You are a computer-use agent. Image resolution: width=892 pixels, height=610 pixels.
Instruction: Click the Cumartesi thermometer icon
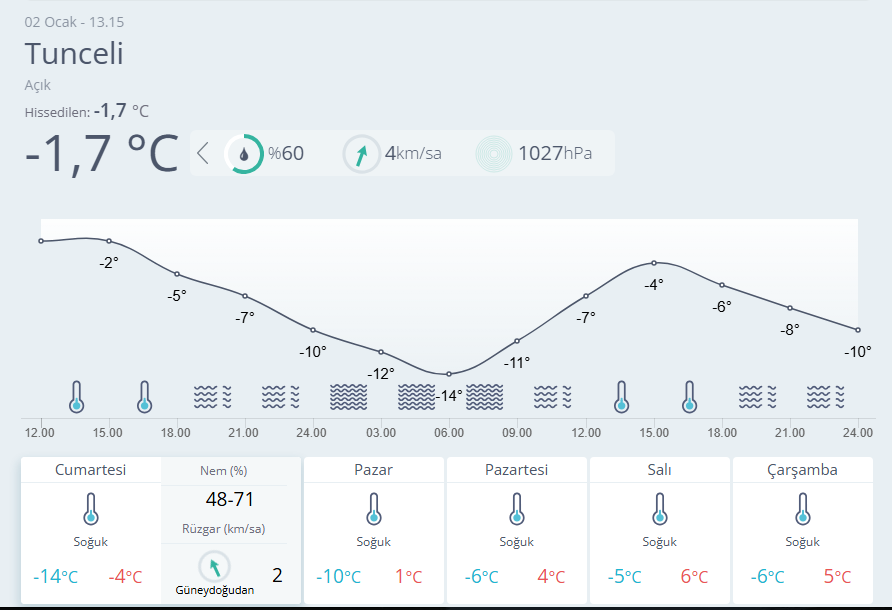[90, 509]
